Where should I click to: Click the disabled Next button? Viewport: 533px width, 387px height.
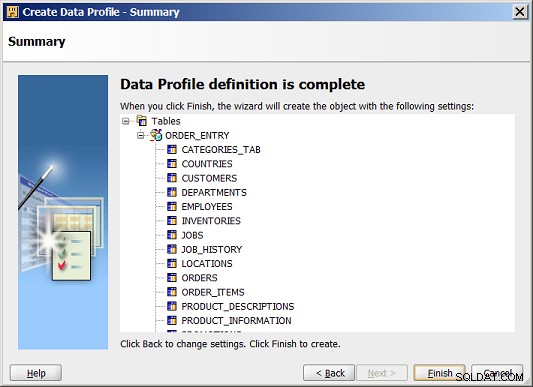pyautogui.click(x=382, y=373)
